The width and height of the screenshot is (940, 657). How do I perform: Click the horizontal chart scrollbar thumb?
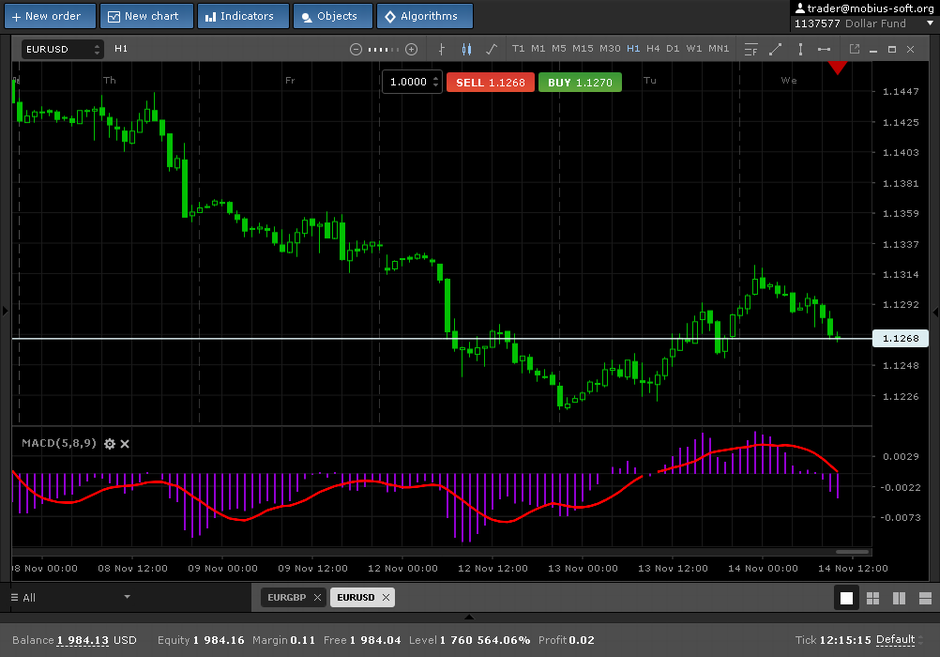(852, 551)
